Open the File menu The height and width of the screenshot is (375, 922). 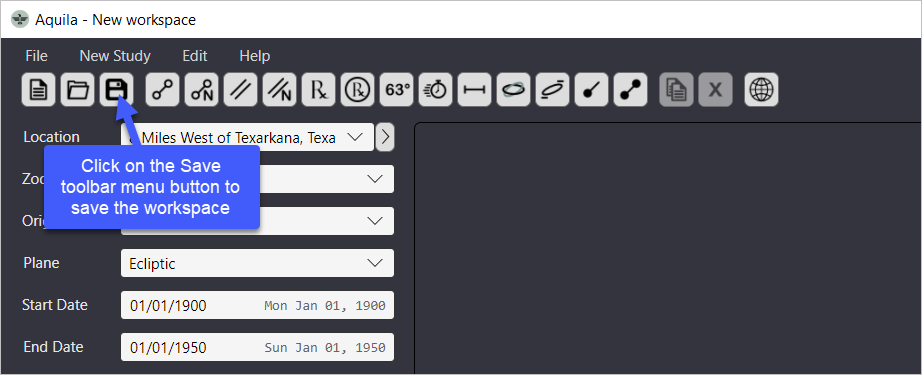coord(36,56)
